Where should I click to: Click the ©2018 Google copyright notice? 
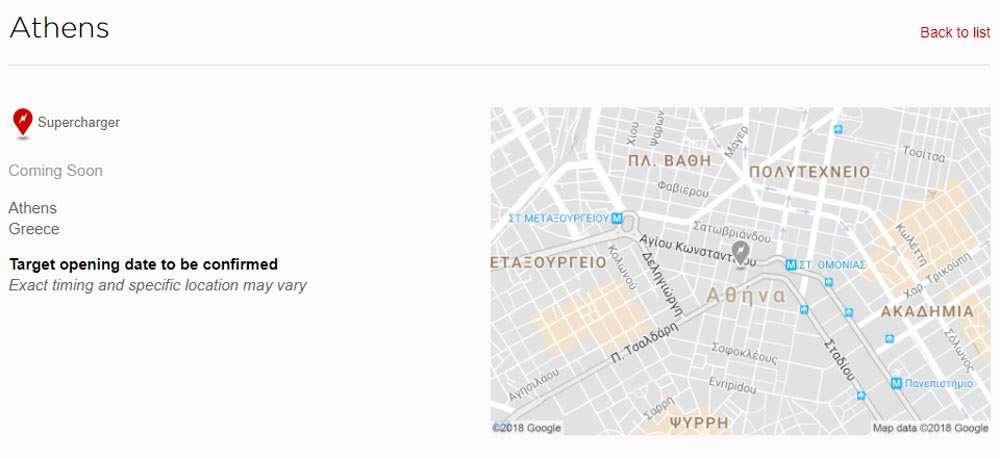pos(527,428)
